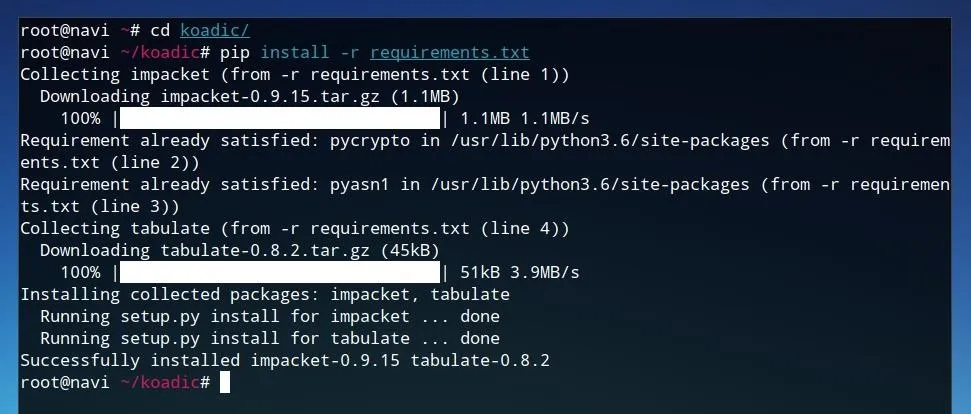Click the underlined requirements.txt filename
Image resolution: width=971 pixels, height=414 pixels.
(450, 53)
